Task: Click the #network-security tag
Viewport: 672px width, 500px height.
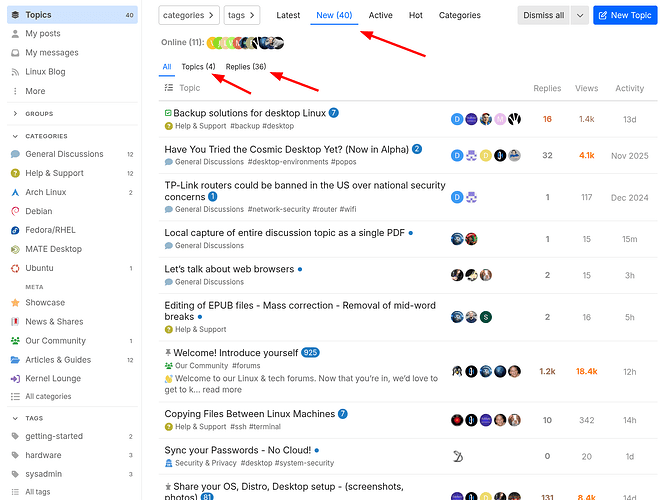Action: (279, 209)
